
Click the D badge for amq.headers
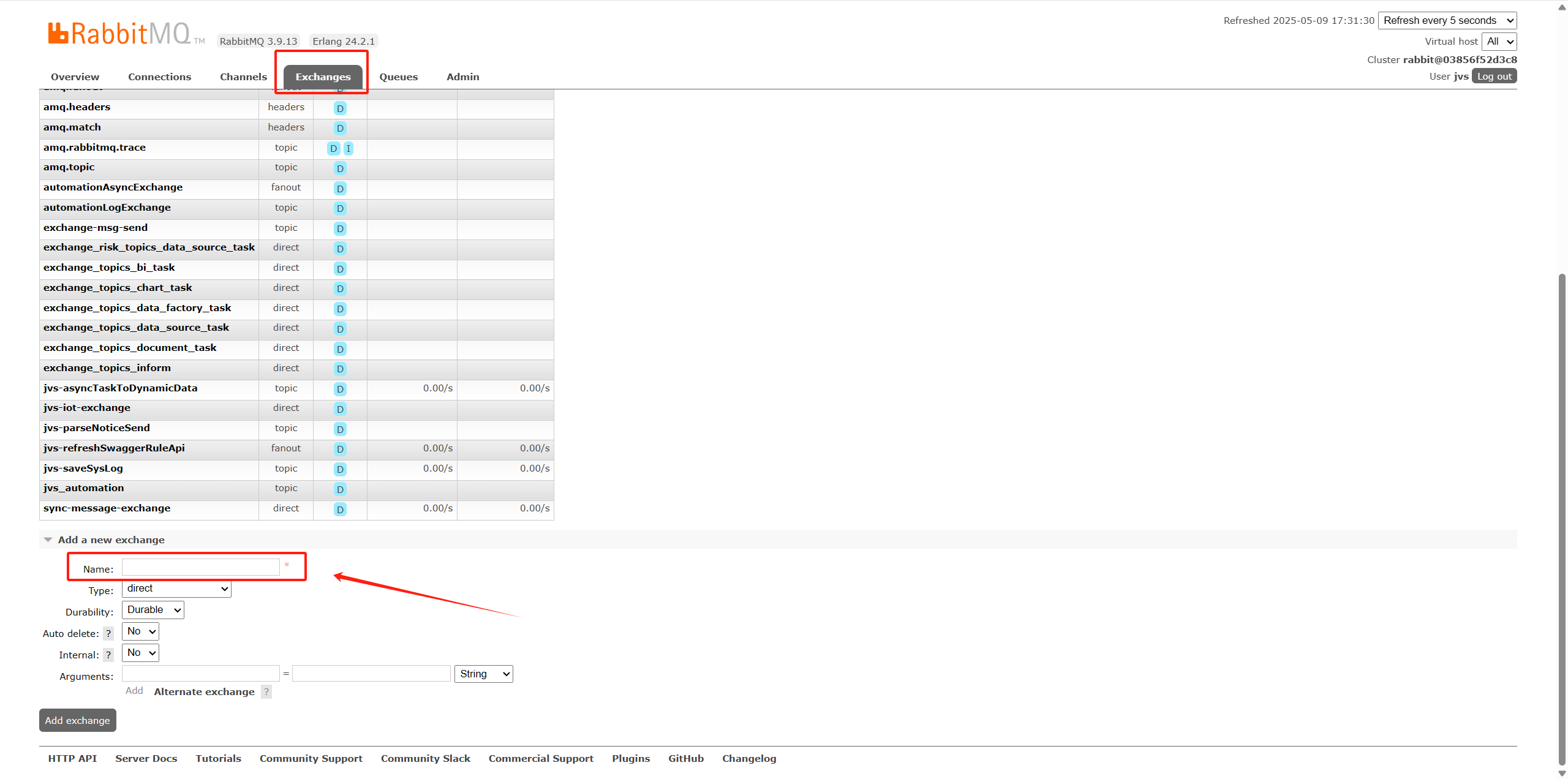click(x=340, y=108)
